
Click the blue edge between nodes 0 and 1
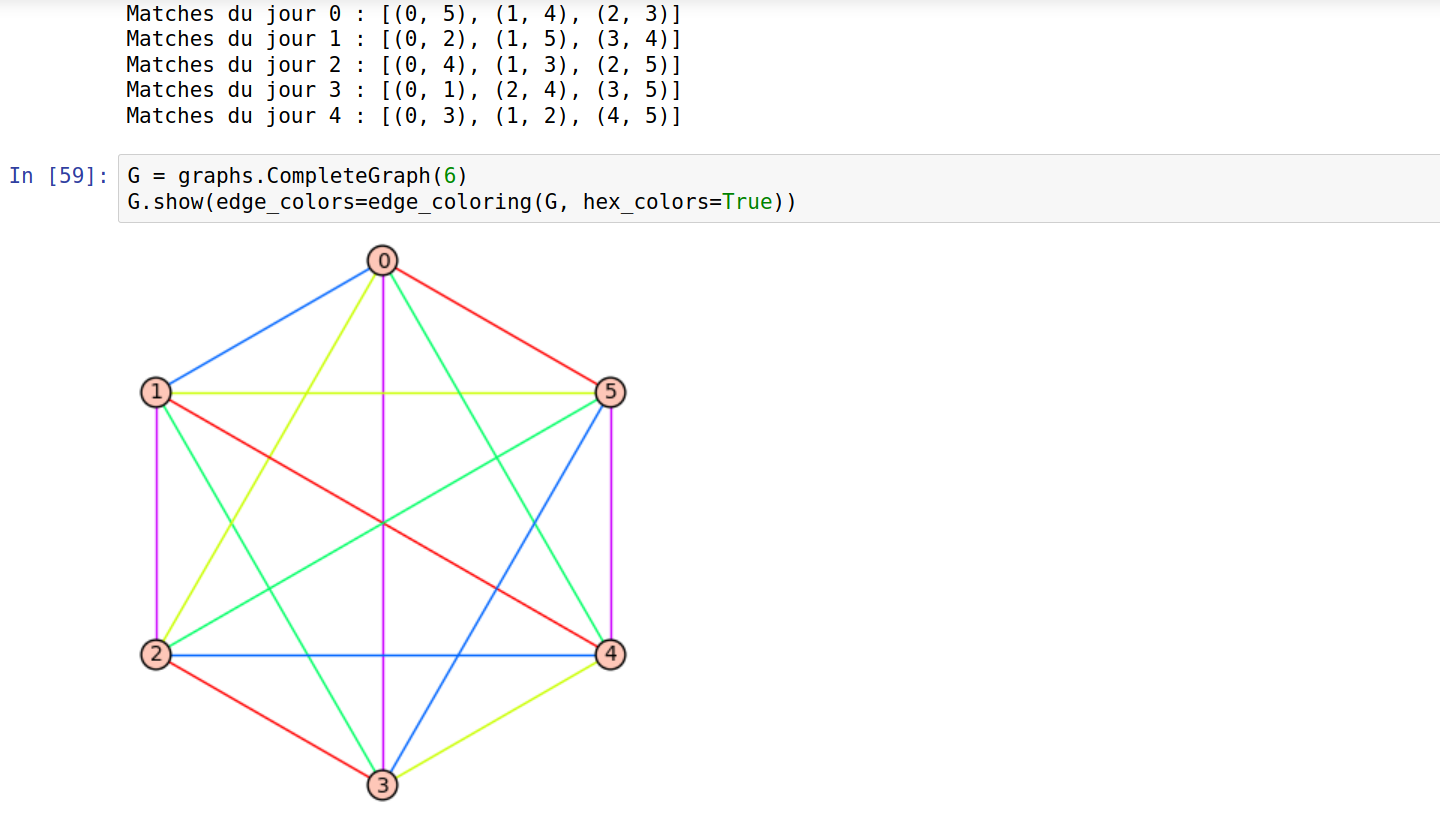point(268,327)
